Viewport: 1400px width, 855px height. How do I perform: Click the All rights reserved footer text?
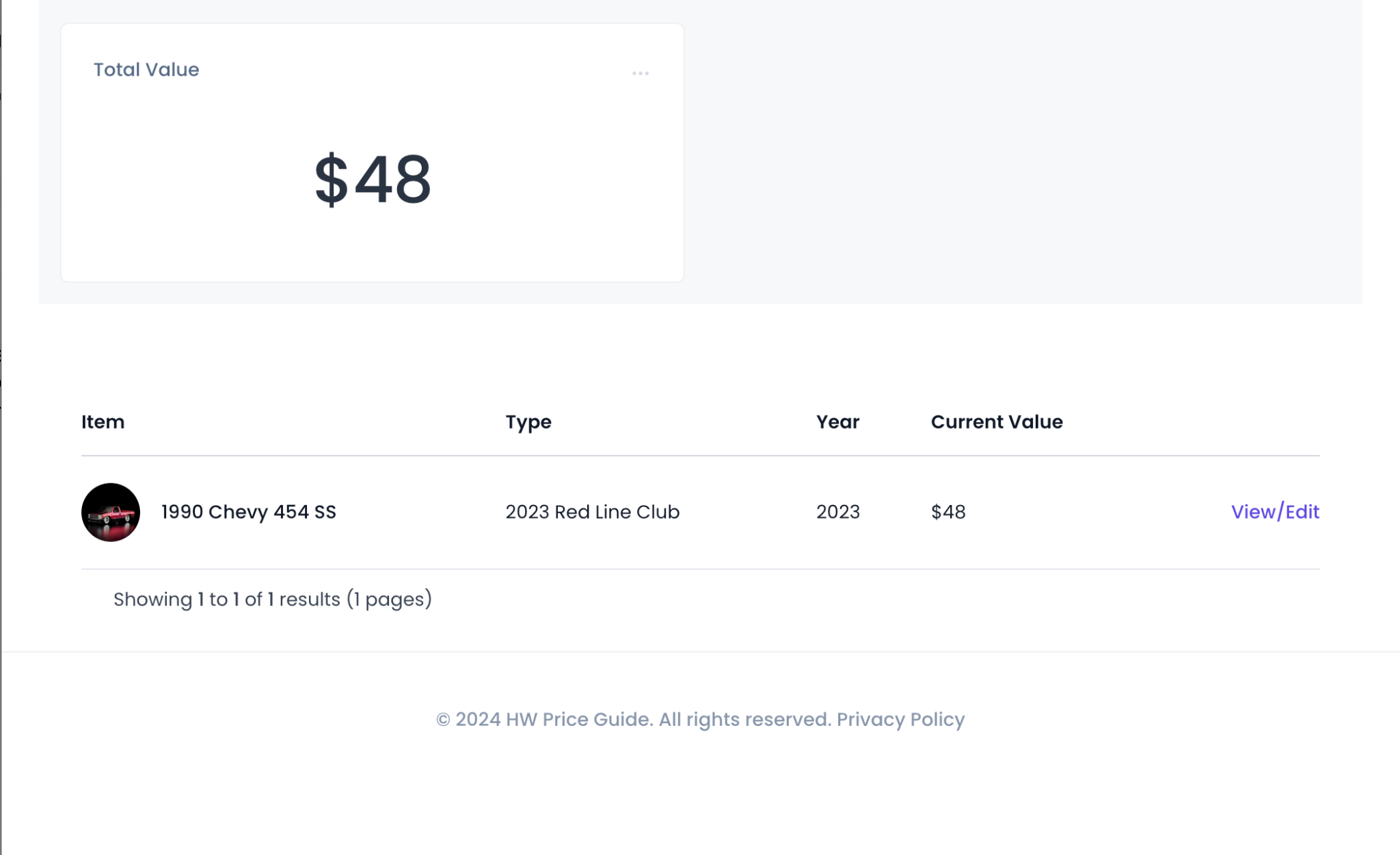pyautogui.click(x=744, y=719)
